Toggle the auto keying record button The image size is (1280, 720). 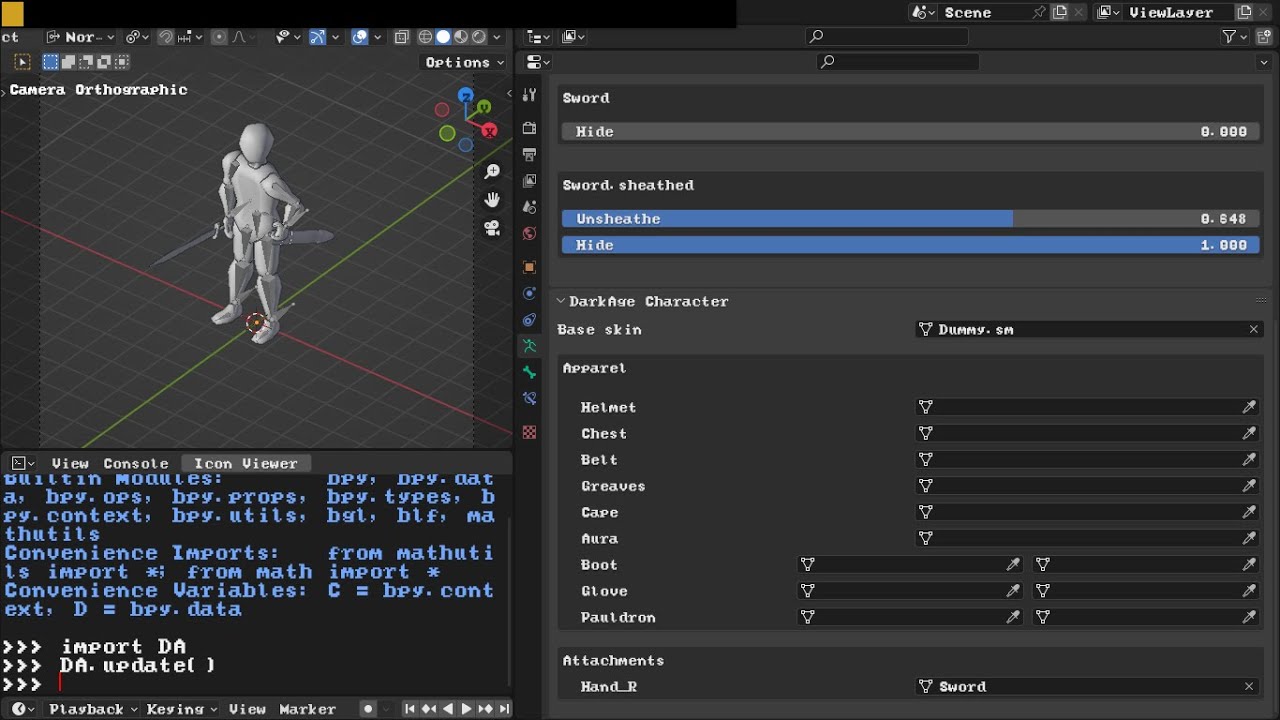368,709
